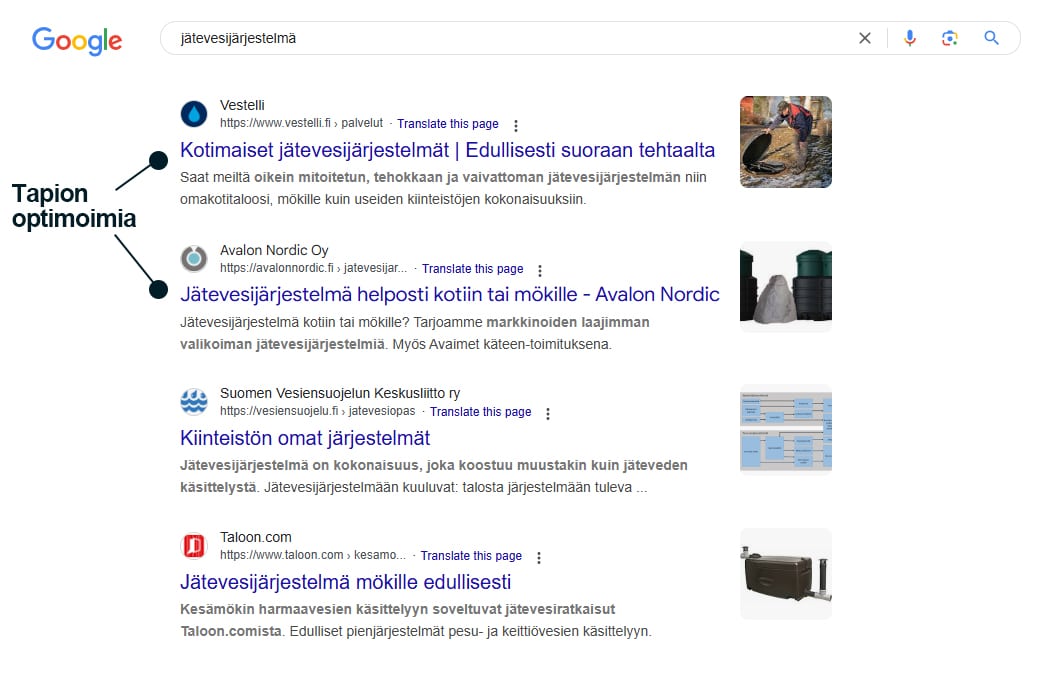Click the Avalon Nordic tanks thumbnail
Image resolution: width=1044 pixels, height=682 pixels.
click(x=786, y=286)
